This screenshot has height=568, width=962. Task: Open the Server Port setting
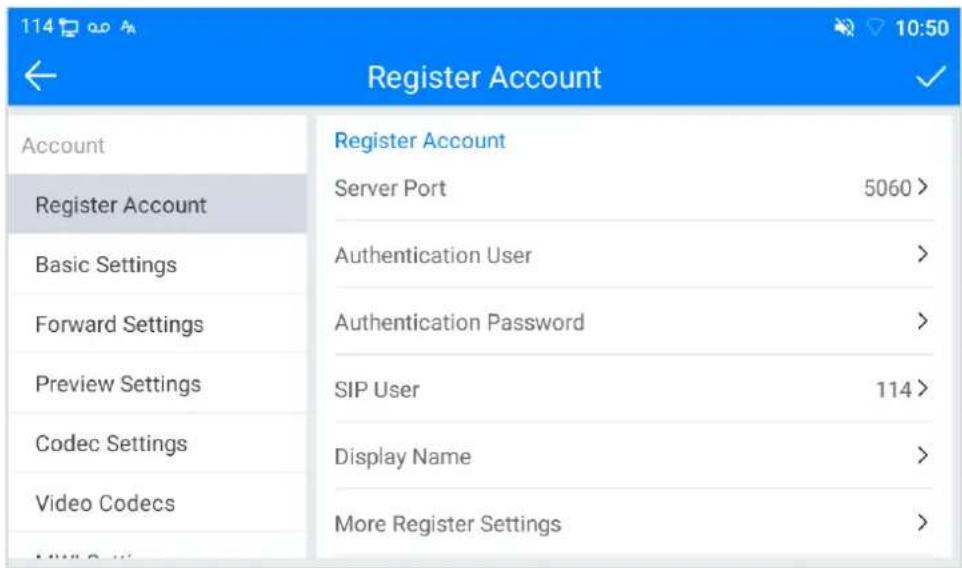[x=634, y=188]
